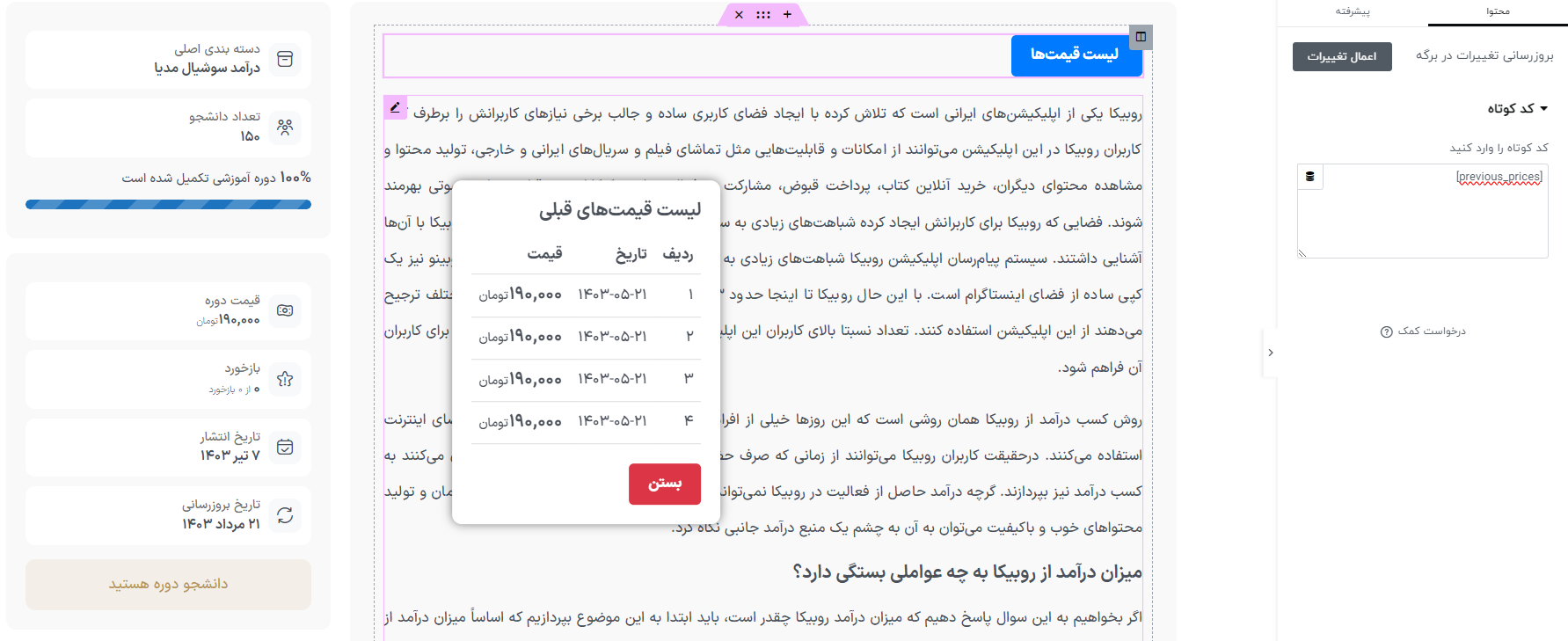Screen dimensions: 1568x641
Task: Click the drag section handle dots
Action: [763, 14]
